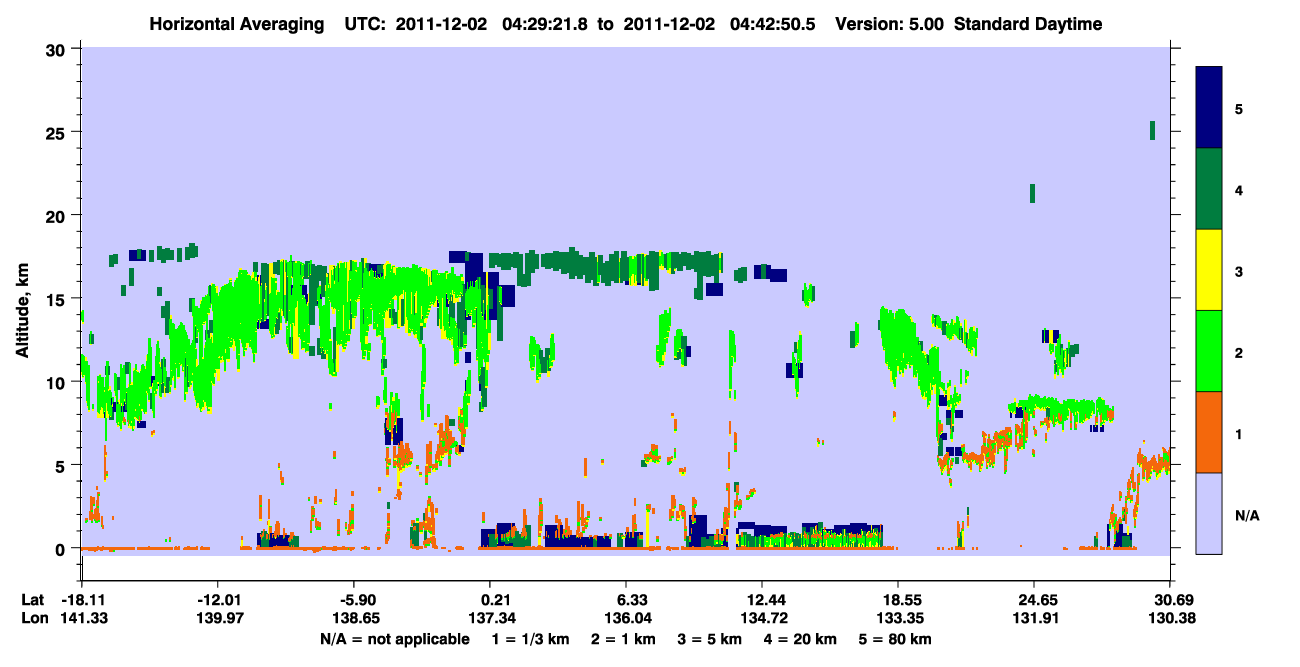
Task: Click the legend entry '3 = 5 km'
Action: (x=711, y=639)
